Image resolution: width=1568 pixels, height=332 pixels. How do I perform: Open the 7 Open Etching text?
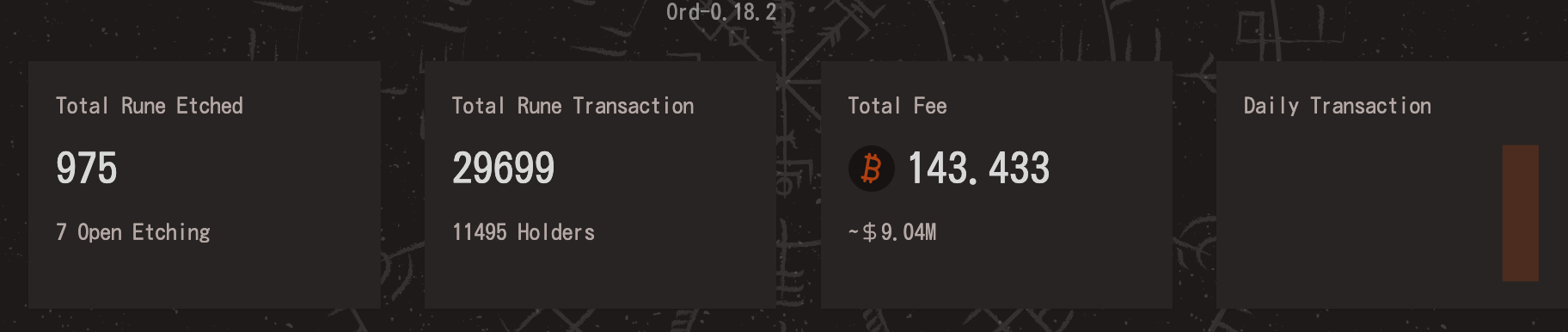pos(133,232)
